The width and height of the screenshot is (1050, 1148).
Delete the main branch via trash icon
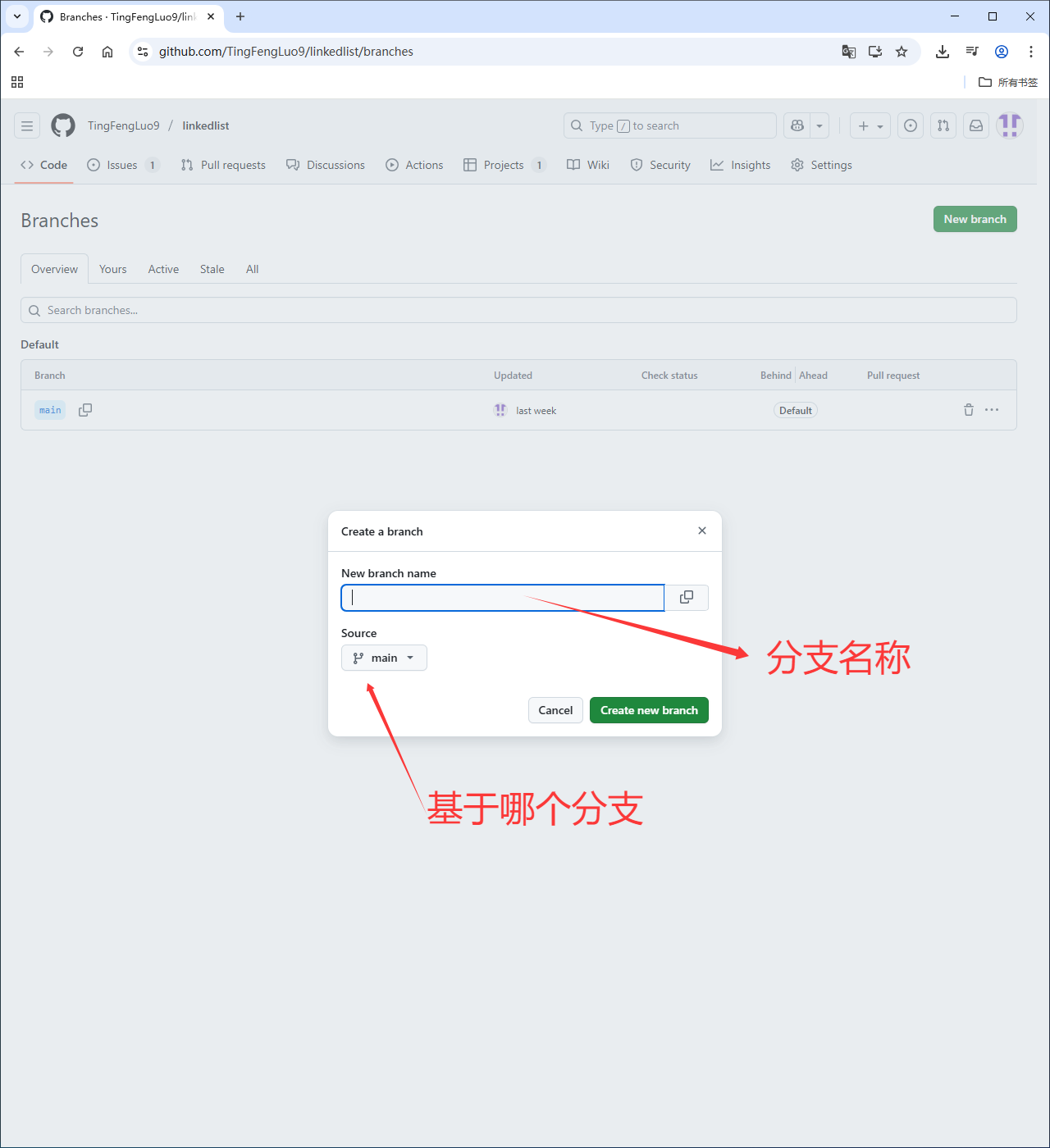(x=968, y=410)
